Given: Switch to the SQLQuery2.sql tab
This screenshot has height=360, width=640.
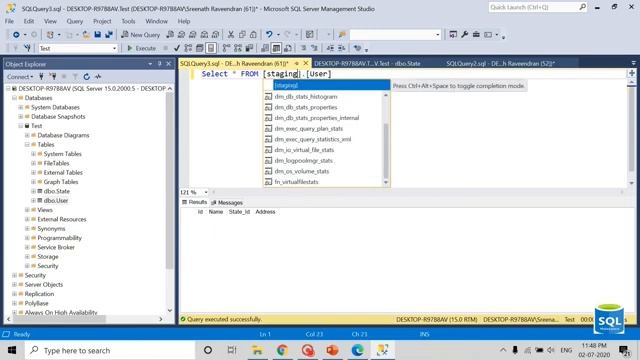Looking at the screenshot, I should click(500, 64).
